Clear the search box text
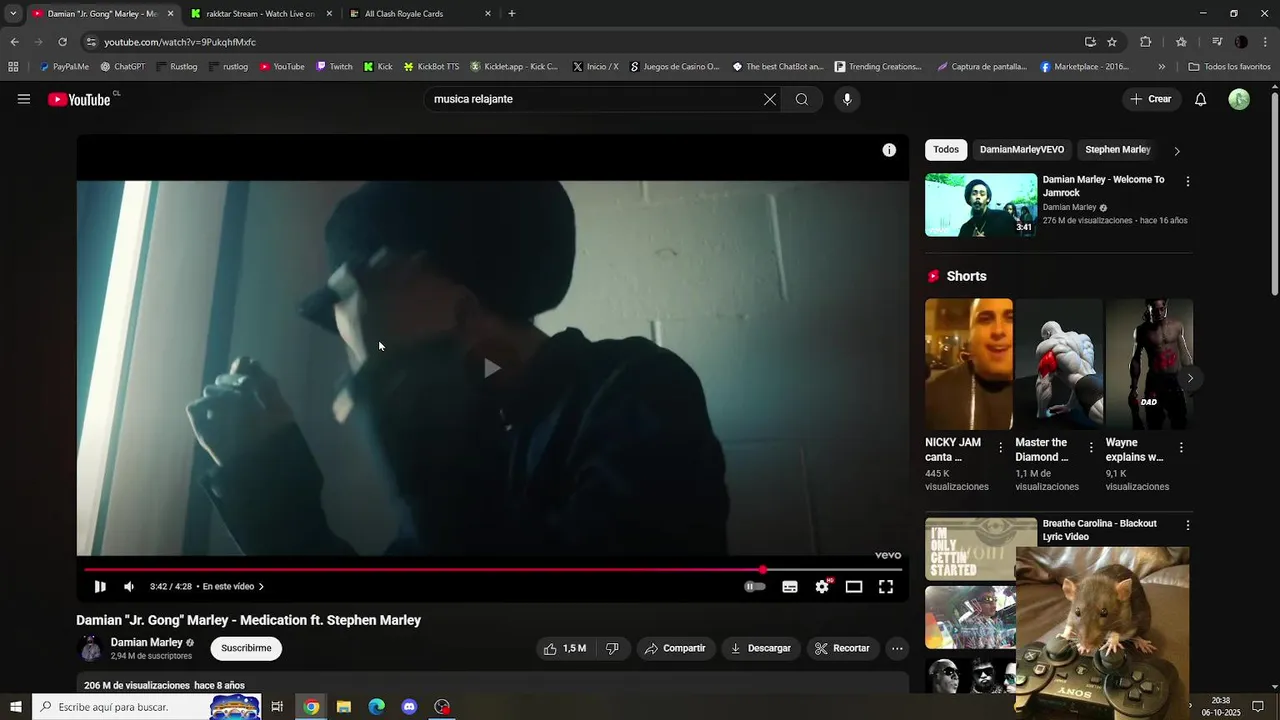 click(x=770, y=99)
